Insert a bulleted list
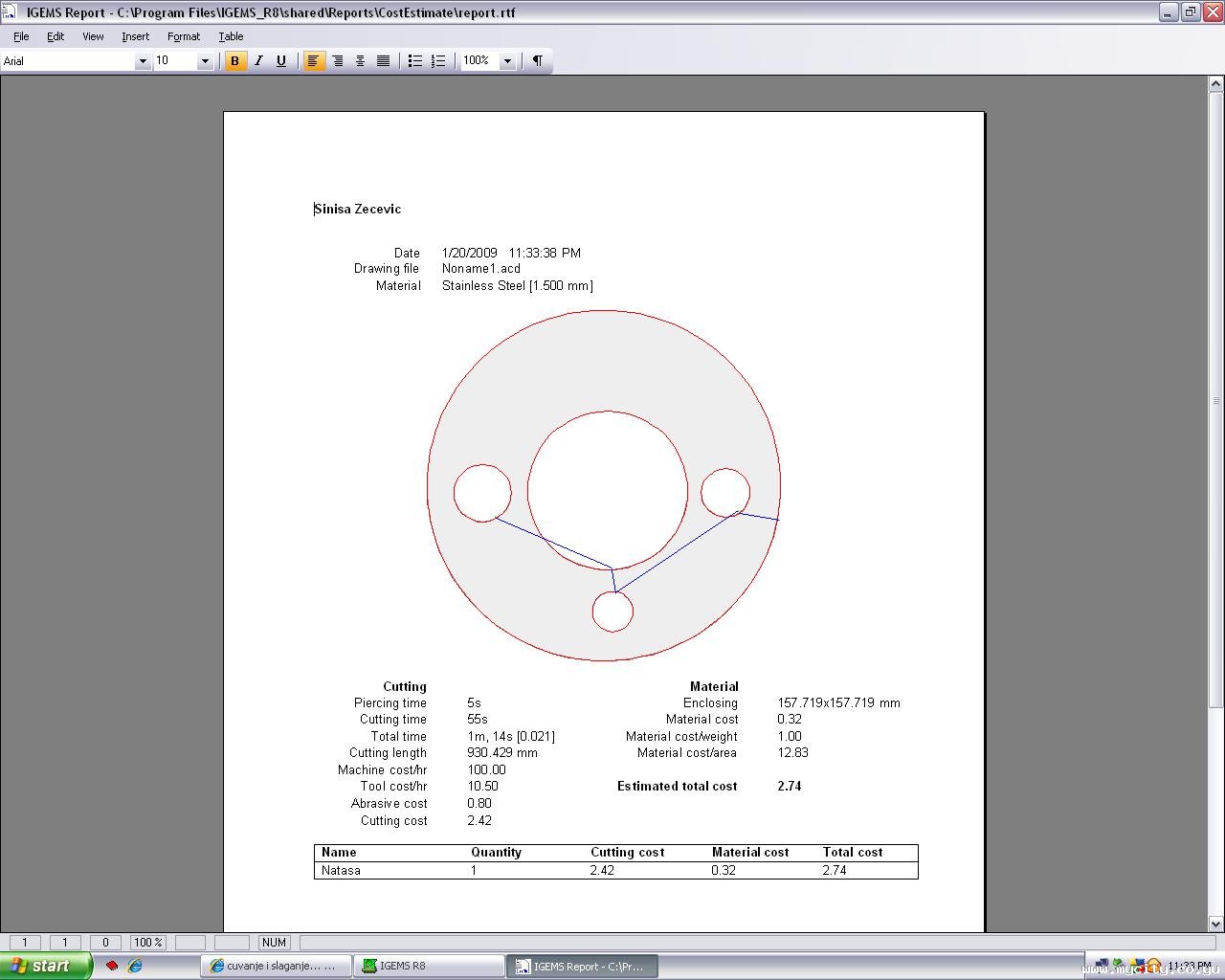The height and width of the screenshot is (980, 1225). pyautogui.click(x=414, y=61)
